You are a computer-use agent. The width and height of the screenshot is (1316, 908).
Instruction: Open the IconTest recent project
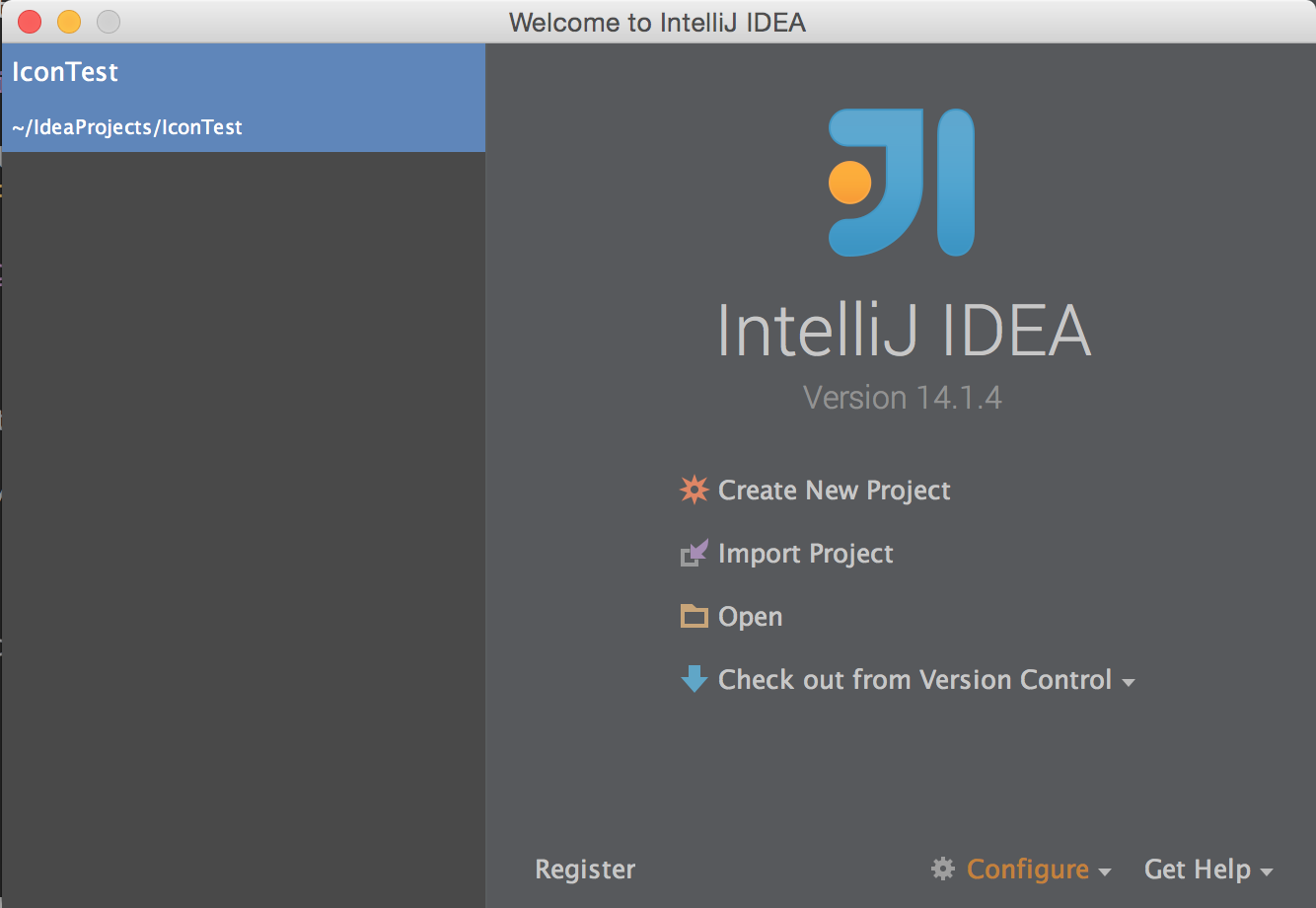[244, 98]
